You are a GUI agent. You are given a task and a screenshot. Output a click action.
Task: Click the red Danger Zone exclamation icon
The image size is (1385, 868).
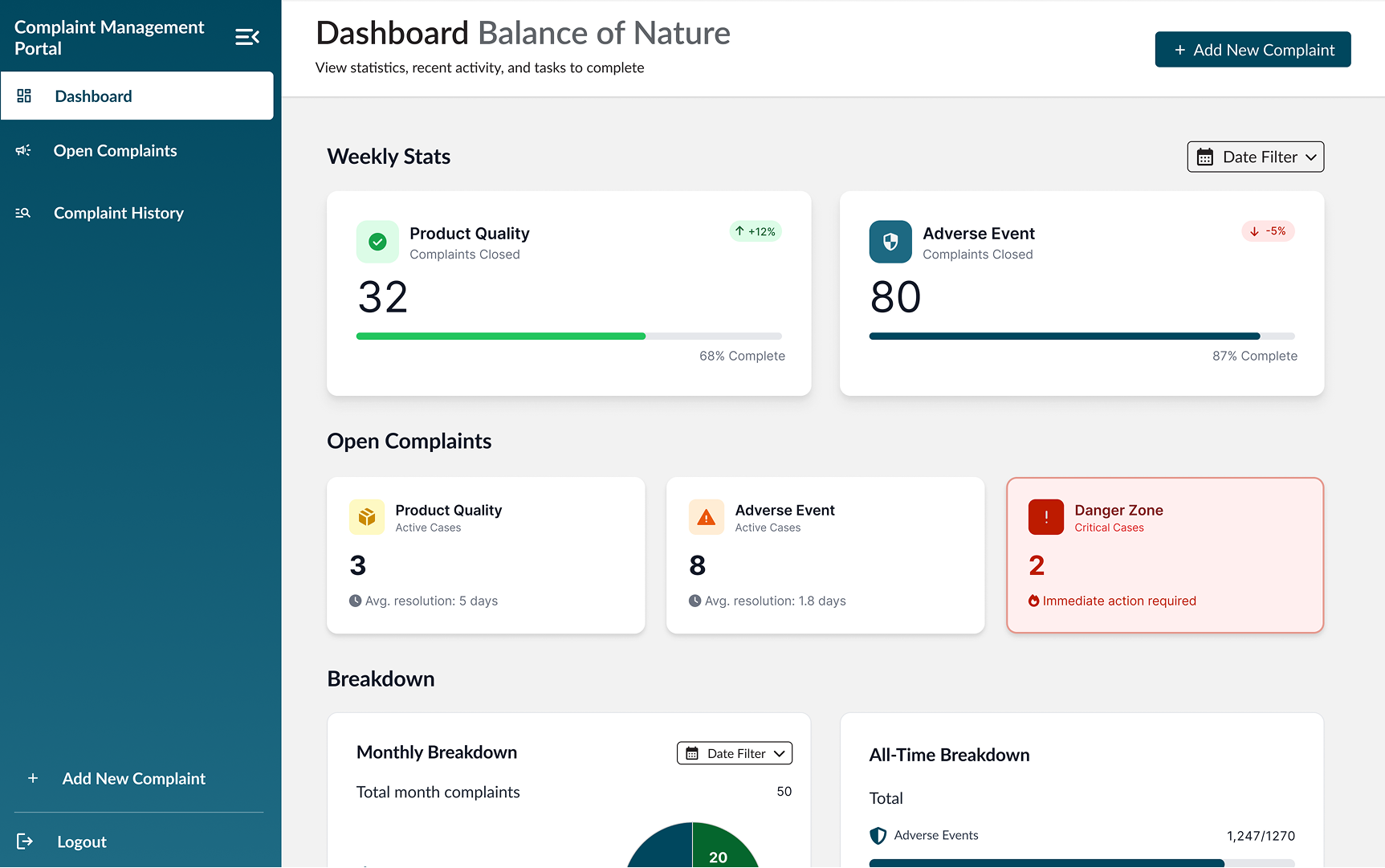tap(1045, 517)
